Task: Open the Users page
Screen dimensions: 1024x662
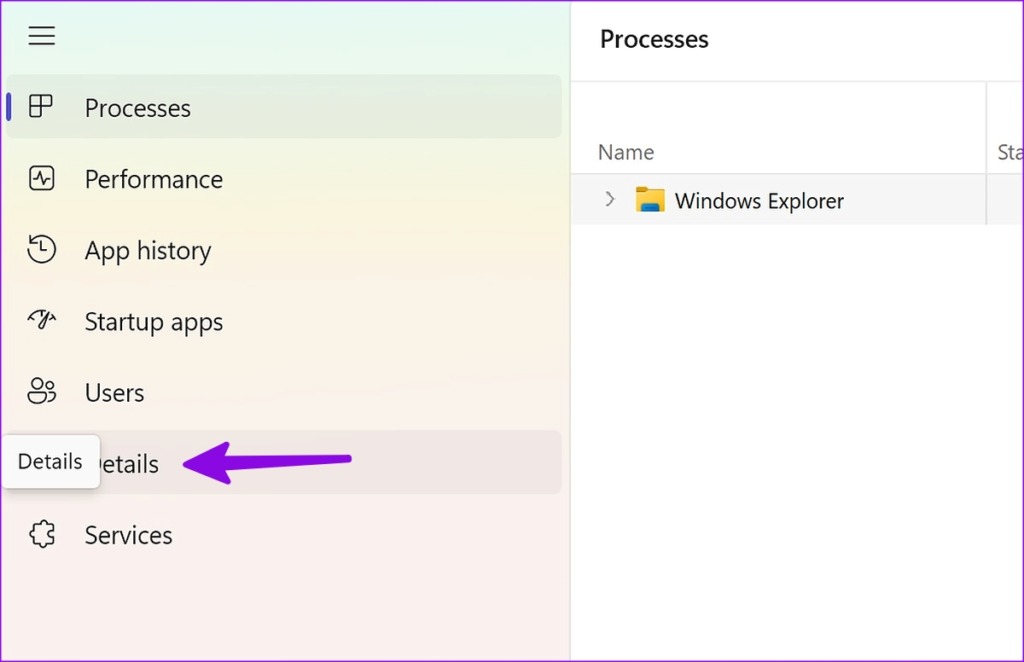Action: [114, 392]
